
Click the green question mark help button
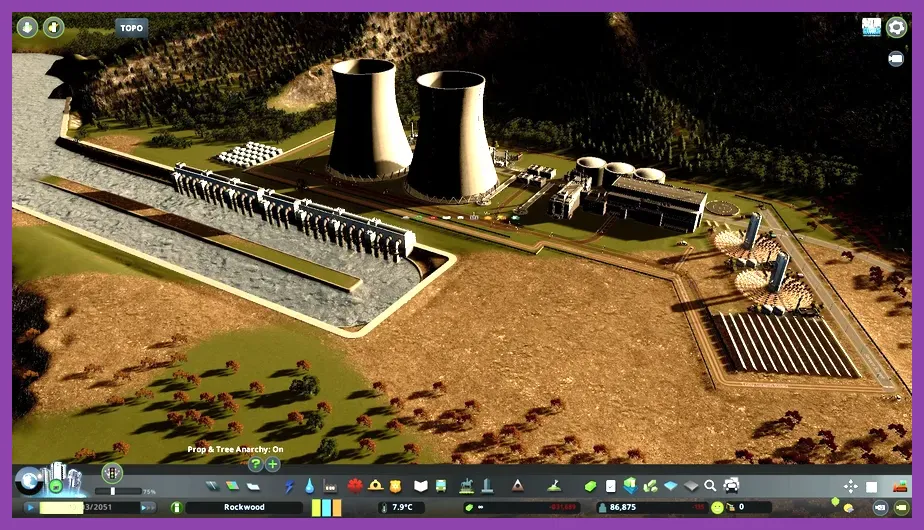click(x=255, y=465)
